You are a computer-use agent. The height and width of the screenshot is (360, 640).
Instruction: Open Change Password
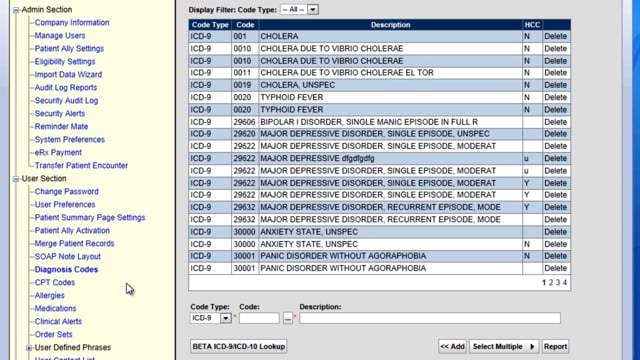point(67,191)
